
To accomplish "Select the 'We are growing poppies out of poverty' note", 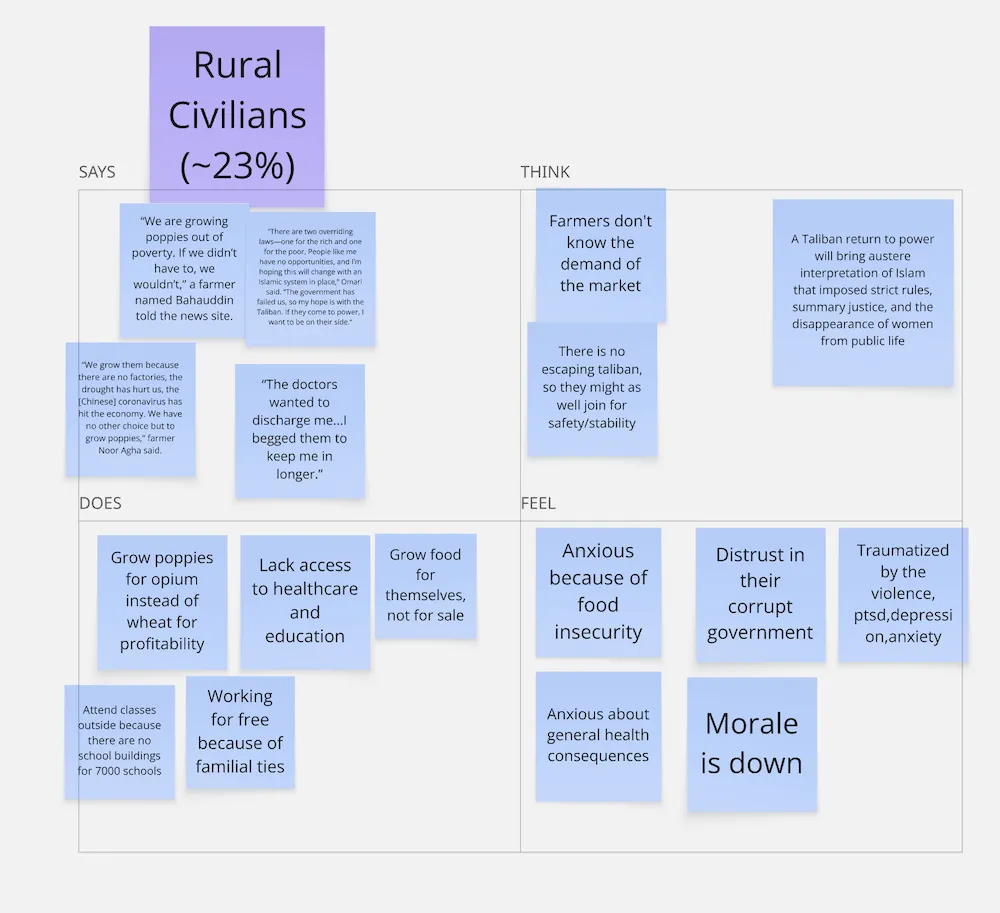I will (184, 270).
